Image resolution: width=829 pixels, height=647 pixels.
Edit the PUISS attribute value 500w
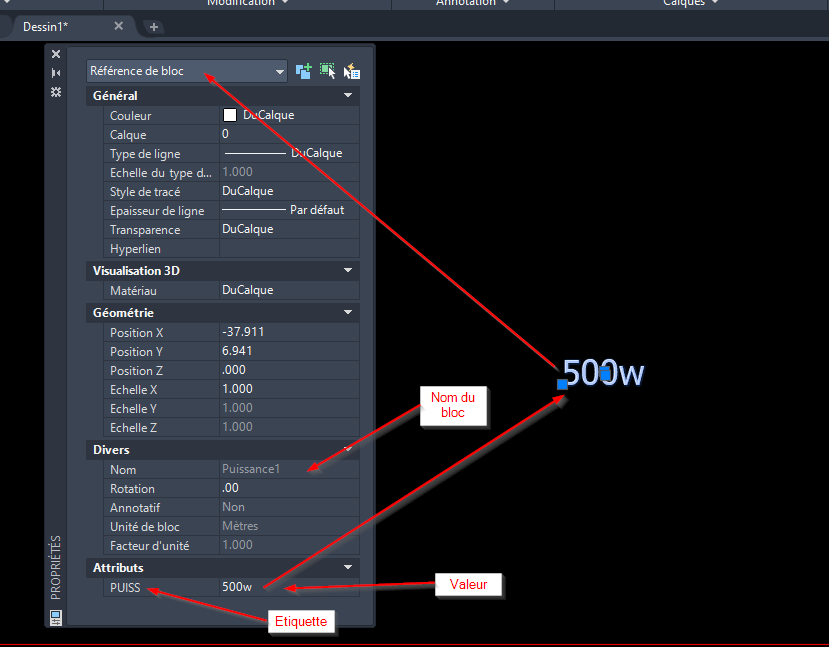tap(289, 587)
